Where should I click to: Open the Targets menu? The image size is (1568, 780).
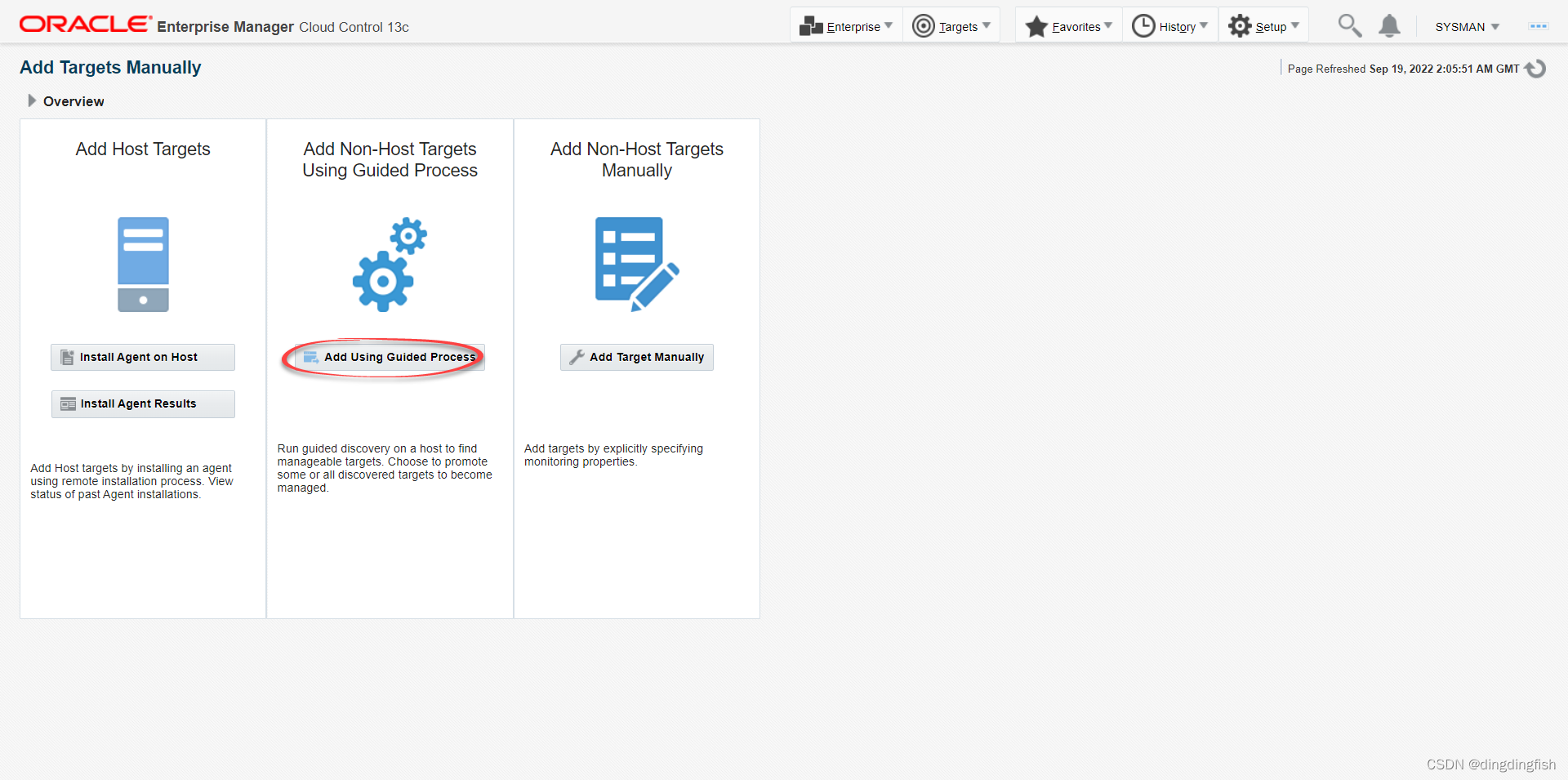tap(951, 26)
